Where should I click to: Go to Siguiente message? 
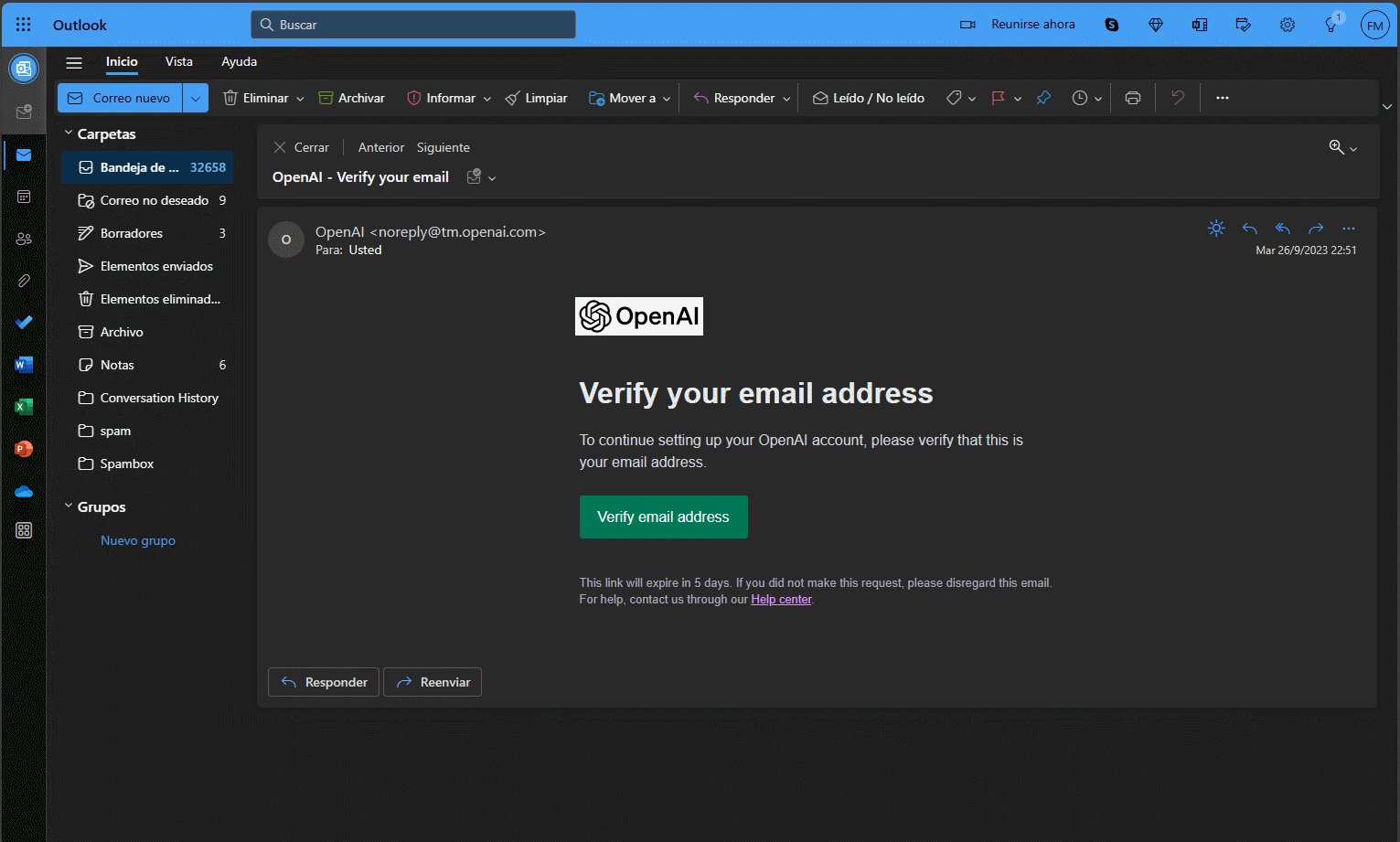(444, 147)
